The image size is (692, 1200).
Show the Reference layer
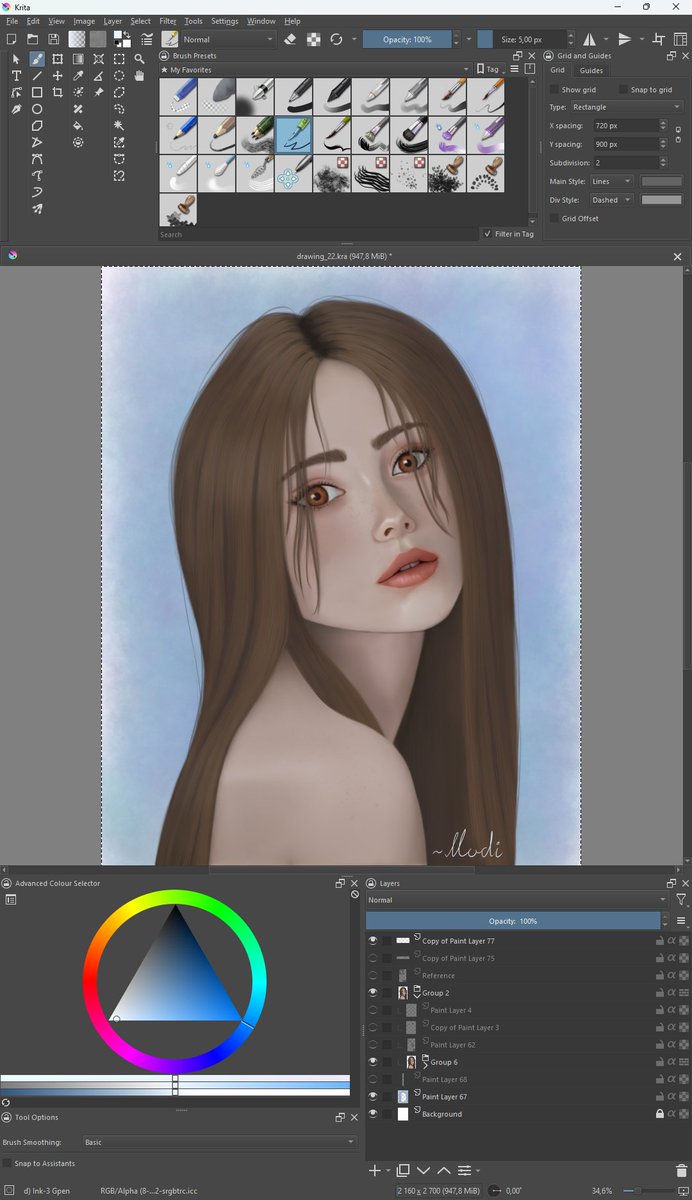373,975
